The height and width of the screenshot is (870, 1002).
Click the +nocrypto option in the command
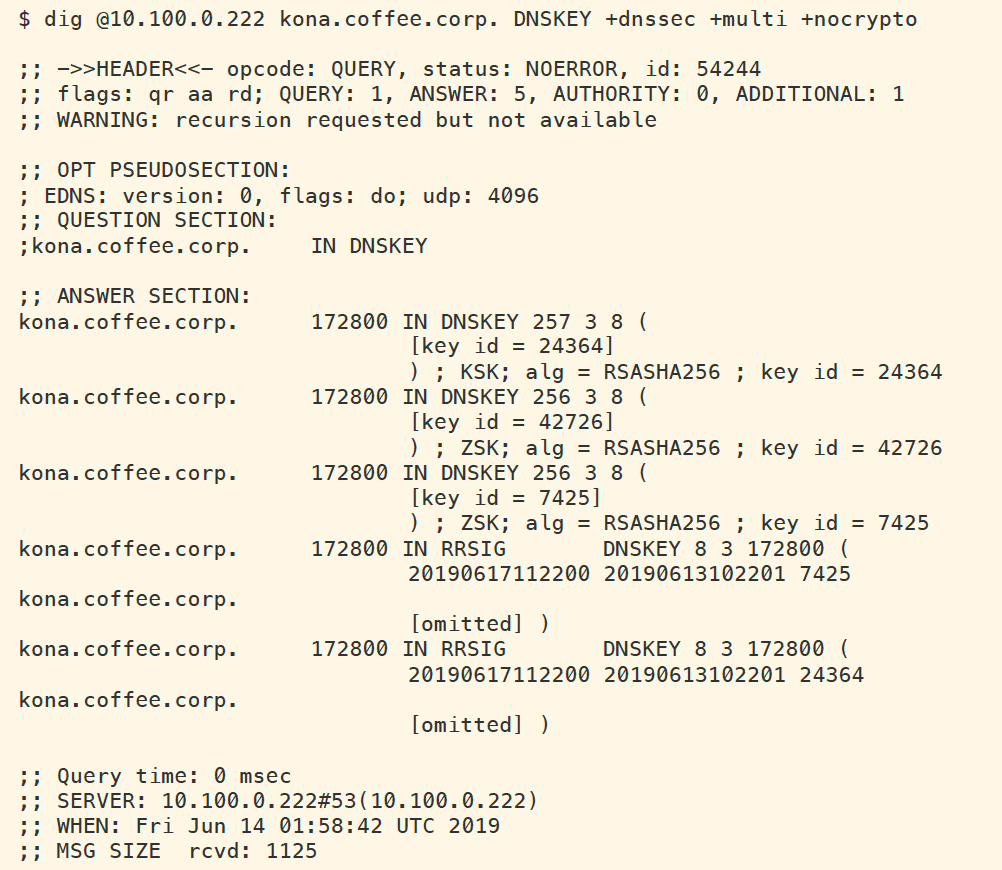click(858, 20)
